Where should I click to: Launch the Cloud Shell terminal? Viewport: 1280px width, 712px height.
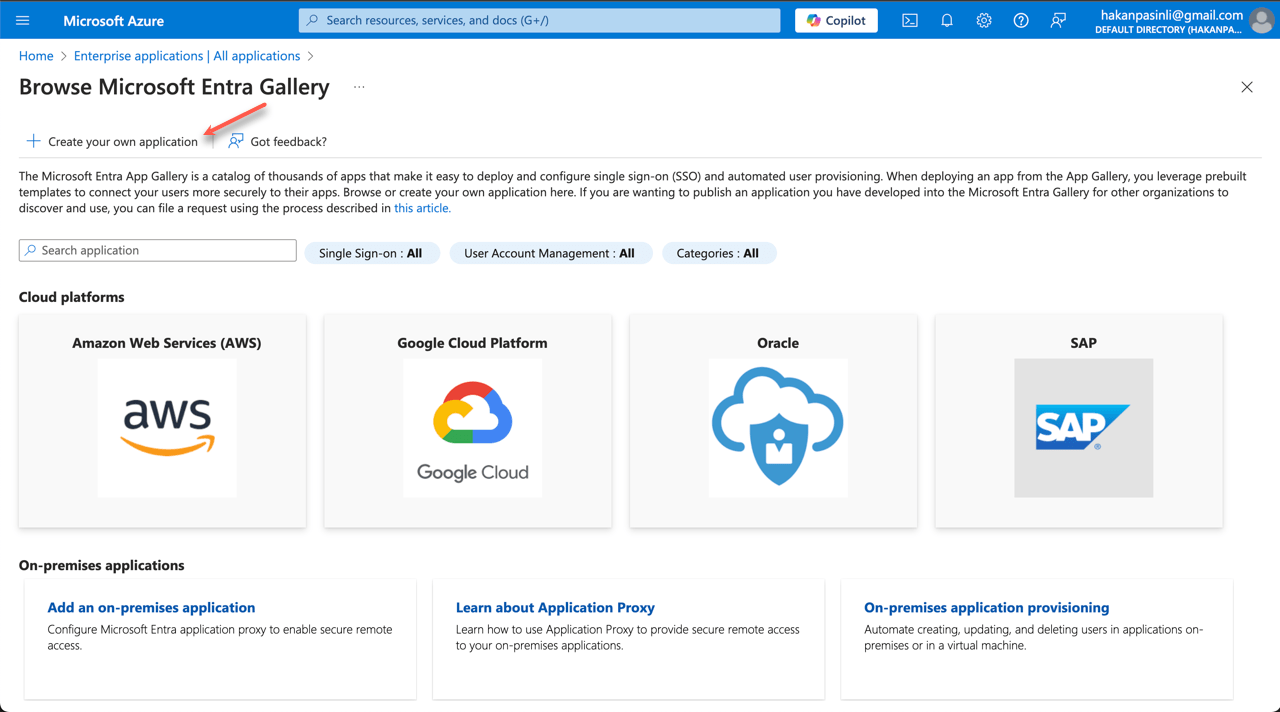[909, 20]
